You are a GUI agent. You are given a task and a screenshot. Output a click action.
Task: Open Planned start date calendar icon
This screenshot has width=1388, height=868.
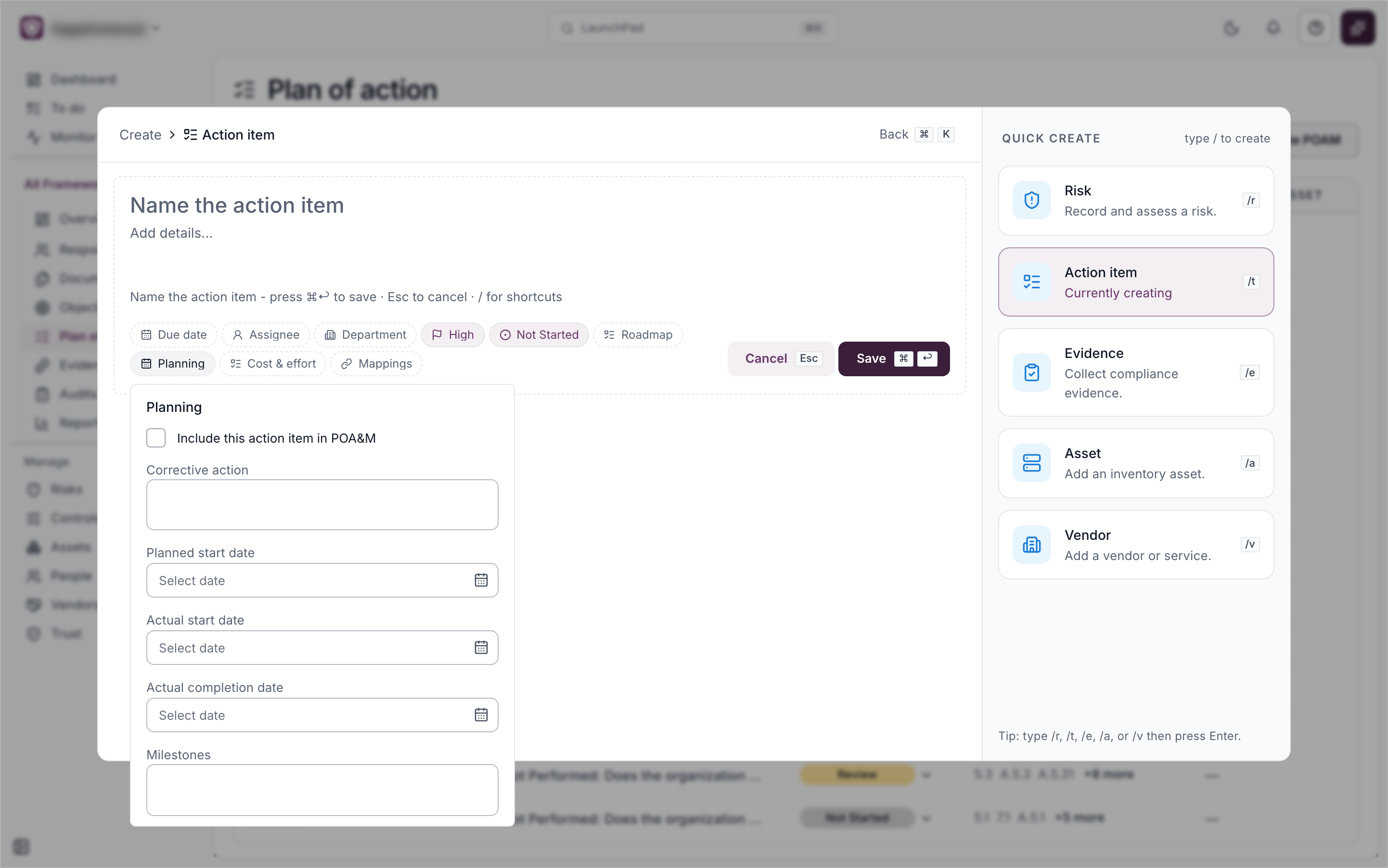point(481,580)
